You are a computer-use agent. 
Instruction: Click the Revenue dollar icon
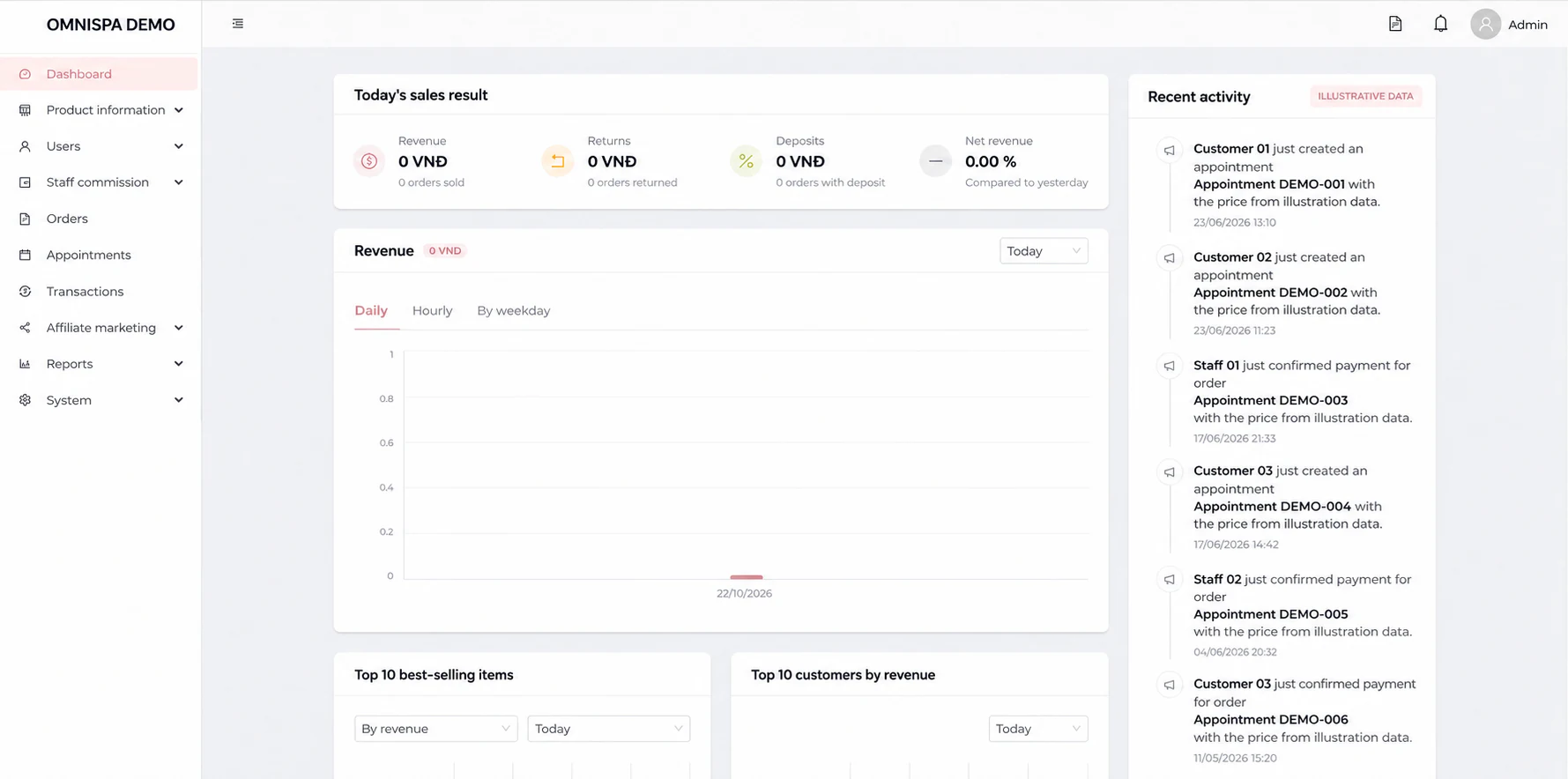point(369,161)
